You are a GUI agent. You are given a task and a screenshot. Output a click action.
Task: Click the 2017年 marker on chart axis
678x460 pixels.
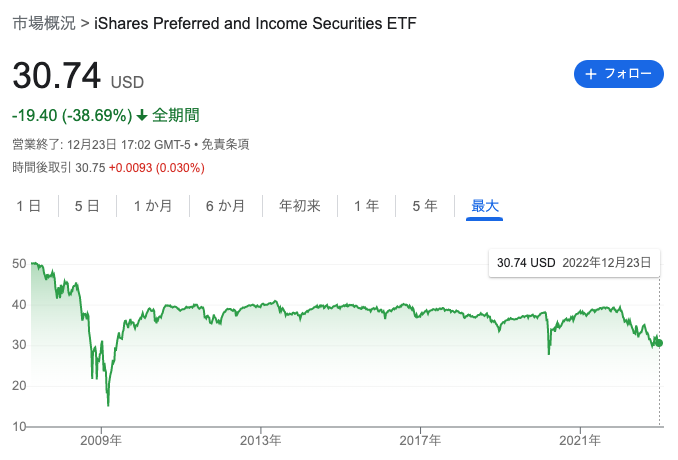(x=420, y=441)
